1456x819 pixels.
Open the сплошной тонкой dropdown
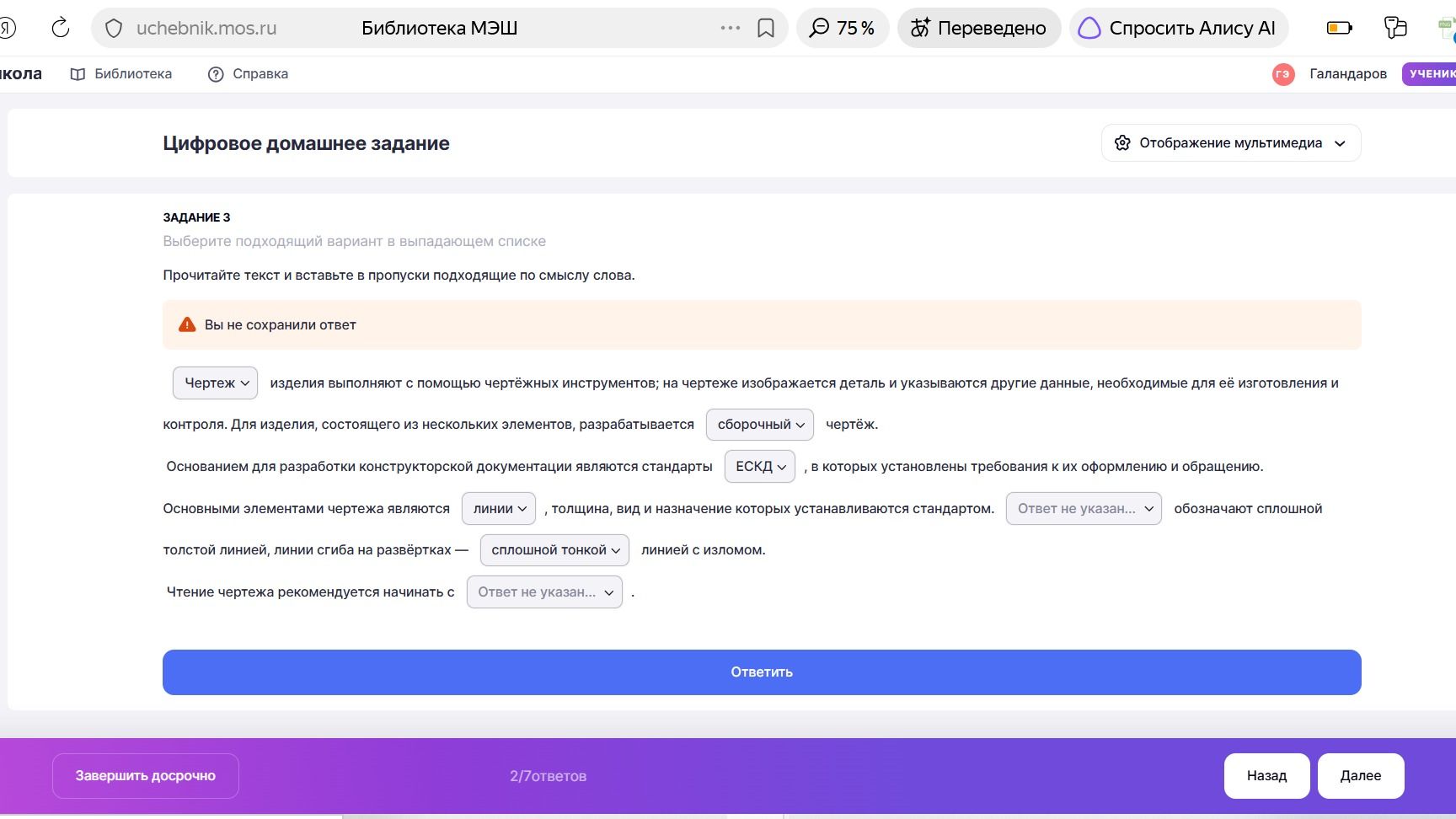point(554,550)
